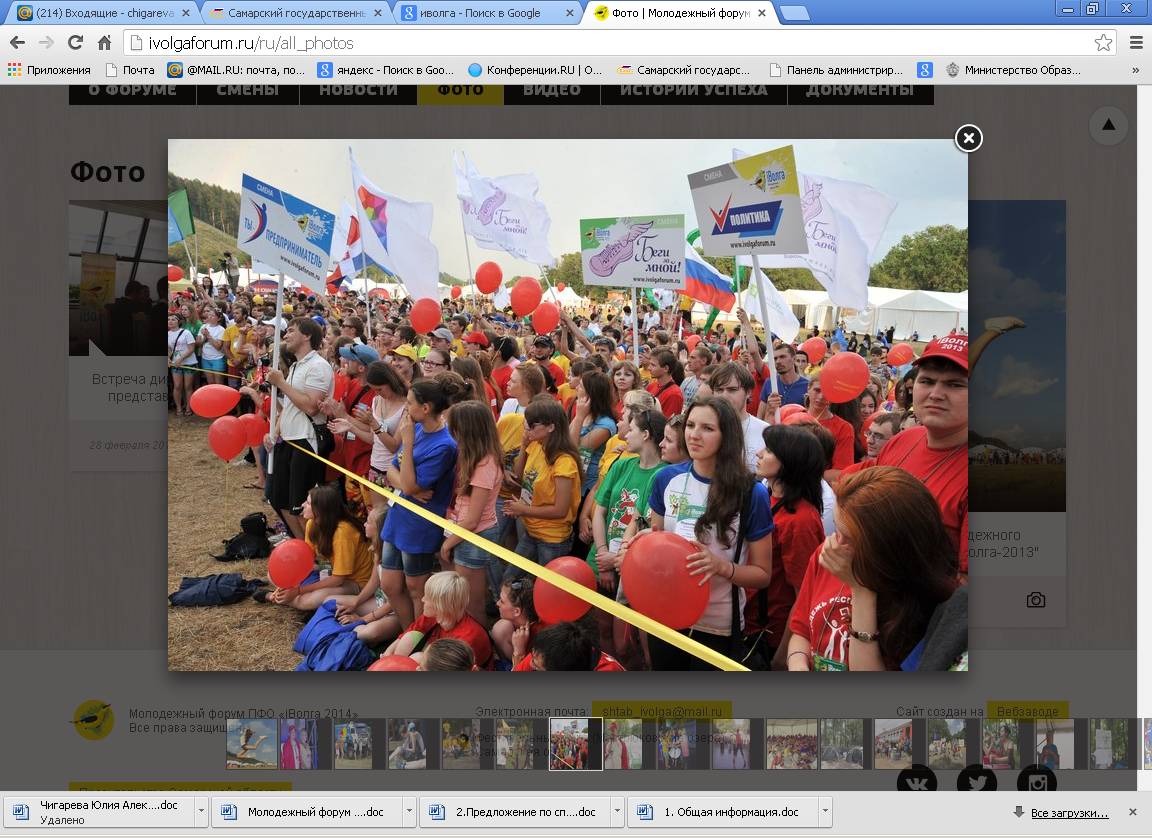
Task: Click the camera icon on the album card
Action: pos(1036,600)
